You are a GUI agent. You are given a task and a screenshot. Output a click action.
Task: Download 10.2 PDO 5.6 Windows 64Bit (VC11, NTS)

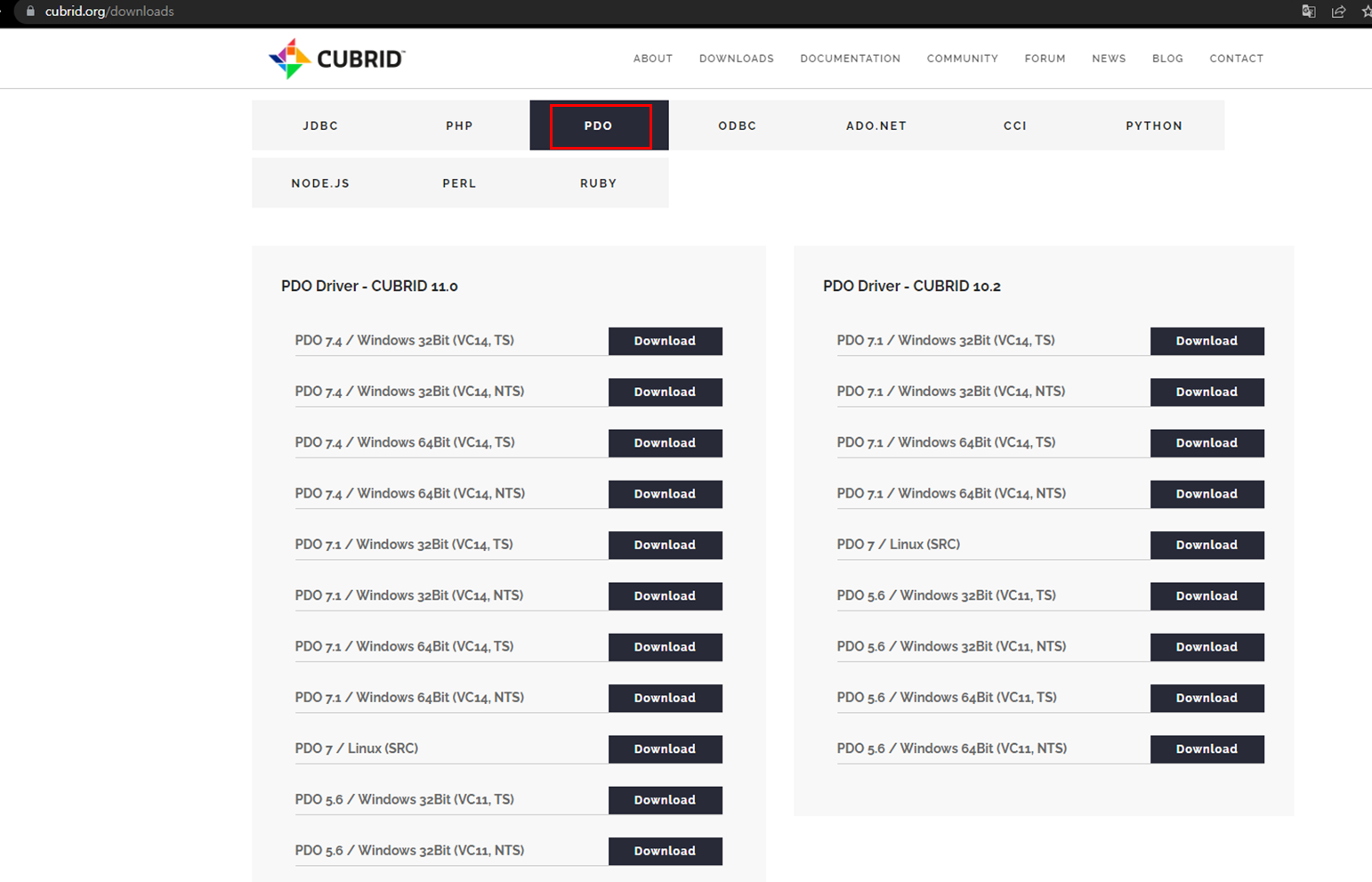tap(1207, 749)
